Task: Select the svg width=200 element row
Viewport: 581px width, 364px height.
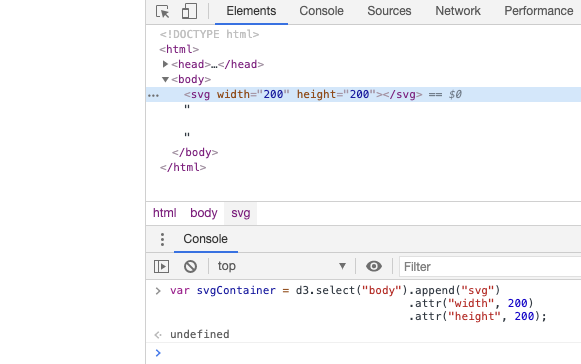Action: pyautogui.click(x=363, y=95)
